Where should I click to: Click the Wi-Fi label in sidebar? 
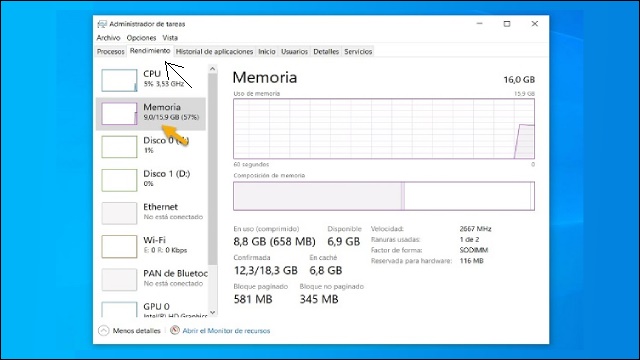pyautogui.click(x=154, y=240)
